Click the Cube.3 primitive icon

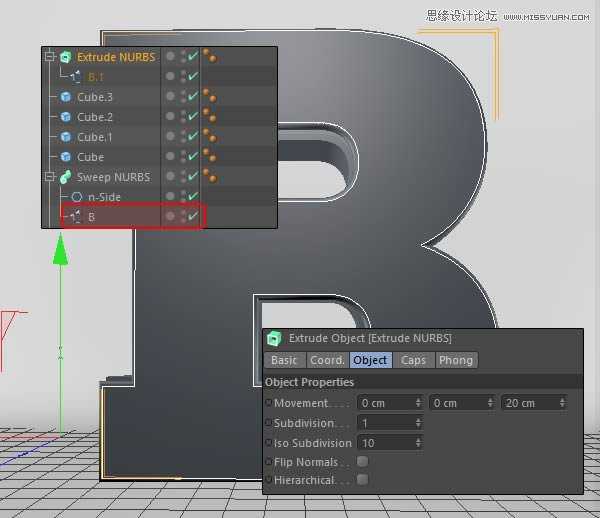[x=66, y=97]
